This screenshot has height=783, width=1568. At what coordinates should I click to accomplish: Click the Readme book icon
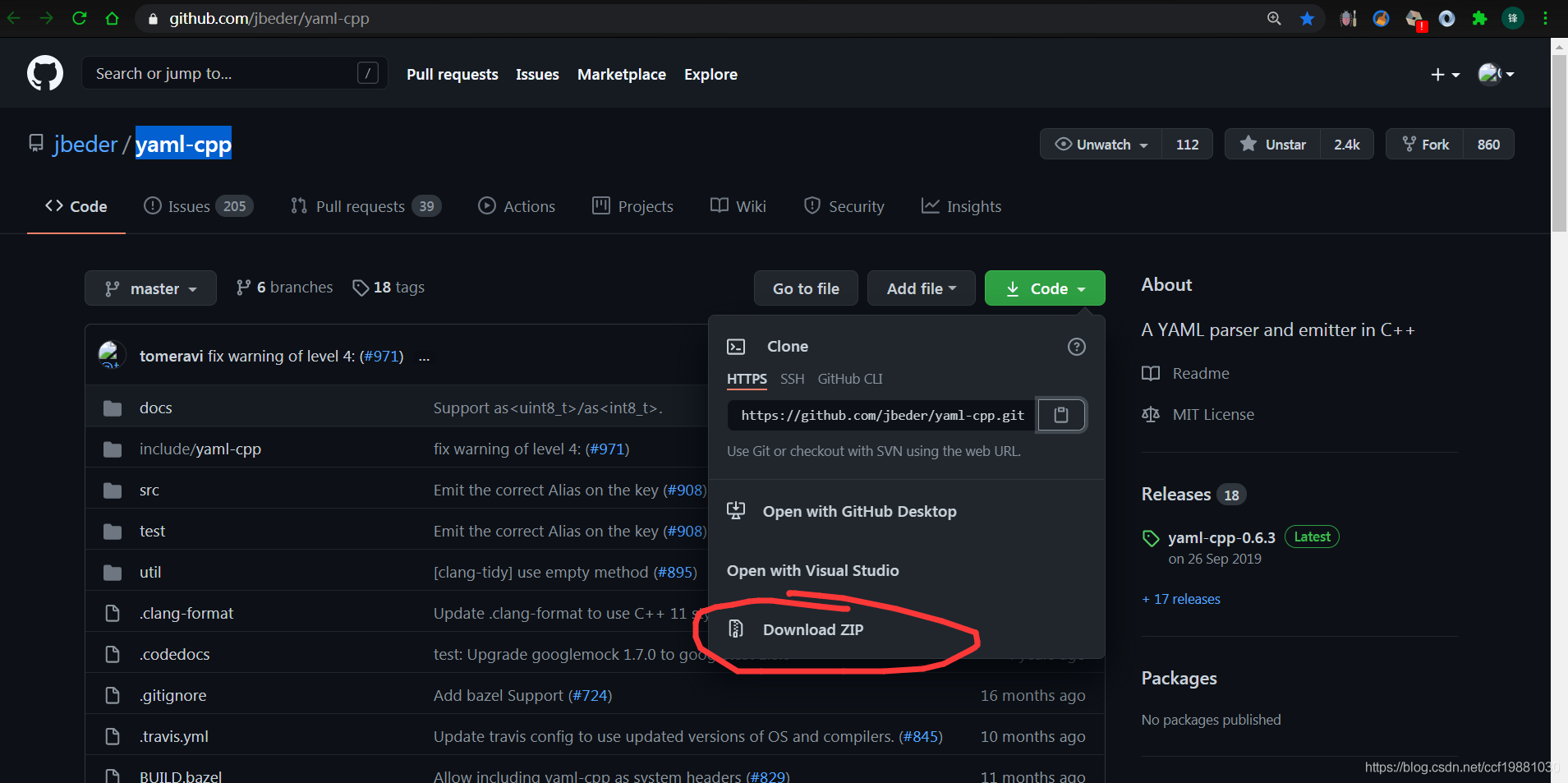(1151, 374)
